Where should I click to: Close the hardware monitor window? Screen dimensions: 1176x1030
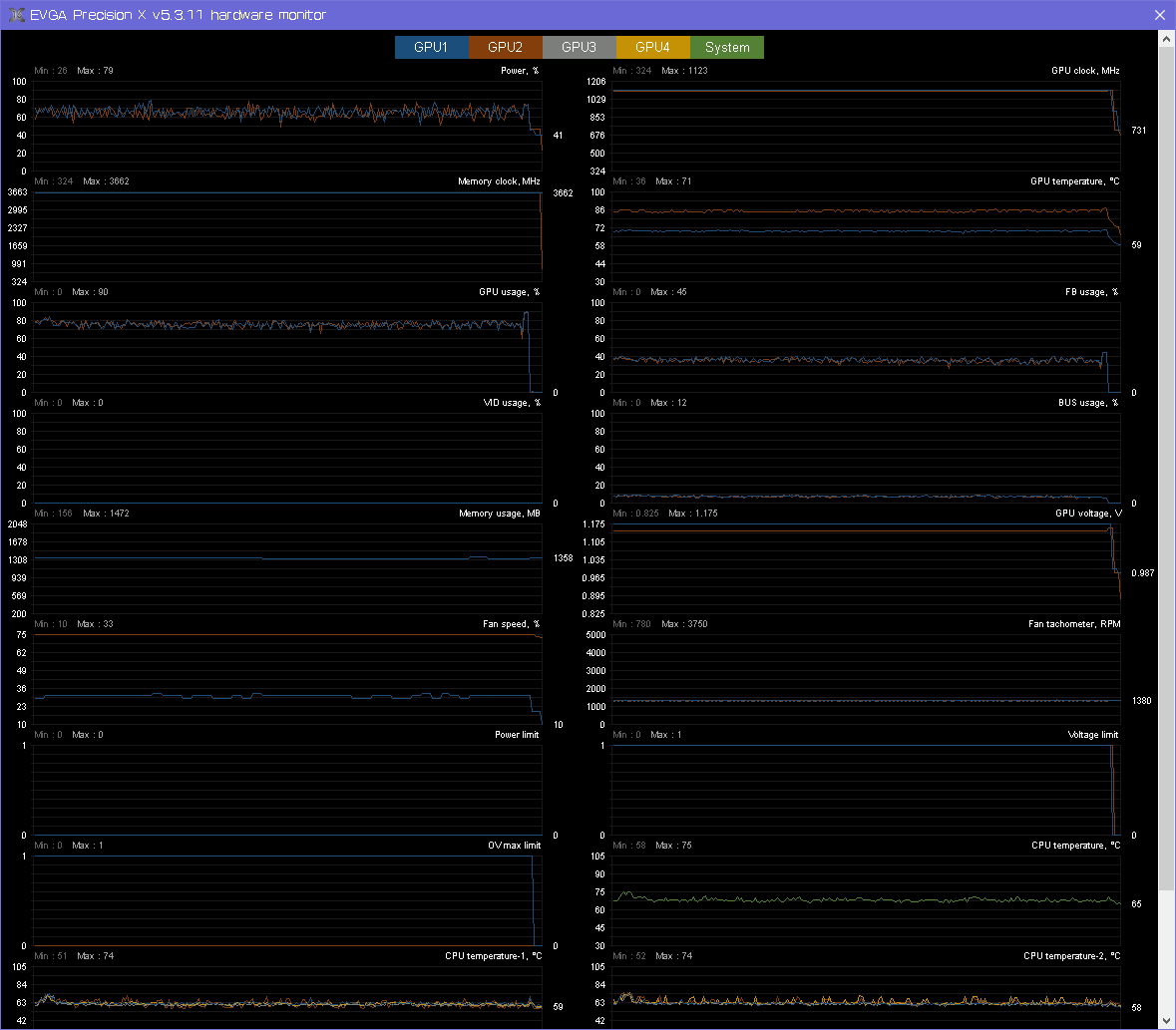point(1159,15)
